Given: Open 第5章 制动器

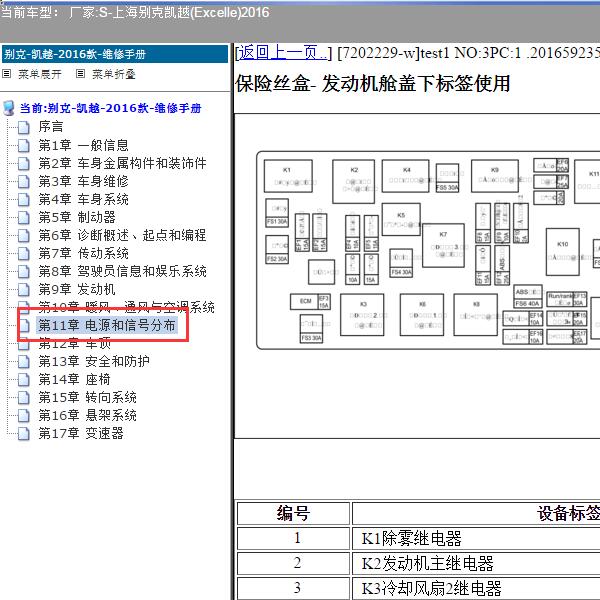Looking at the screenshot, I should coord(77,217).
